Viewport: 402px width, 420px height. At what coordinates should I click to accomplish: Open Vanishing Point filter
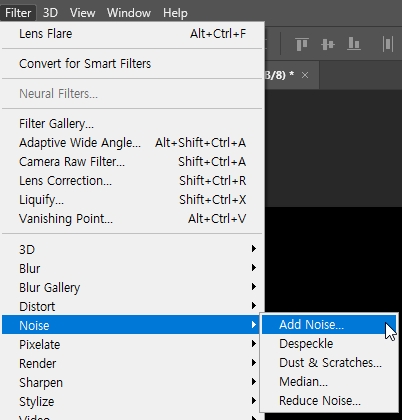[132, 219]
